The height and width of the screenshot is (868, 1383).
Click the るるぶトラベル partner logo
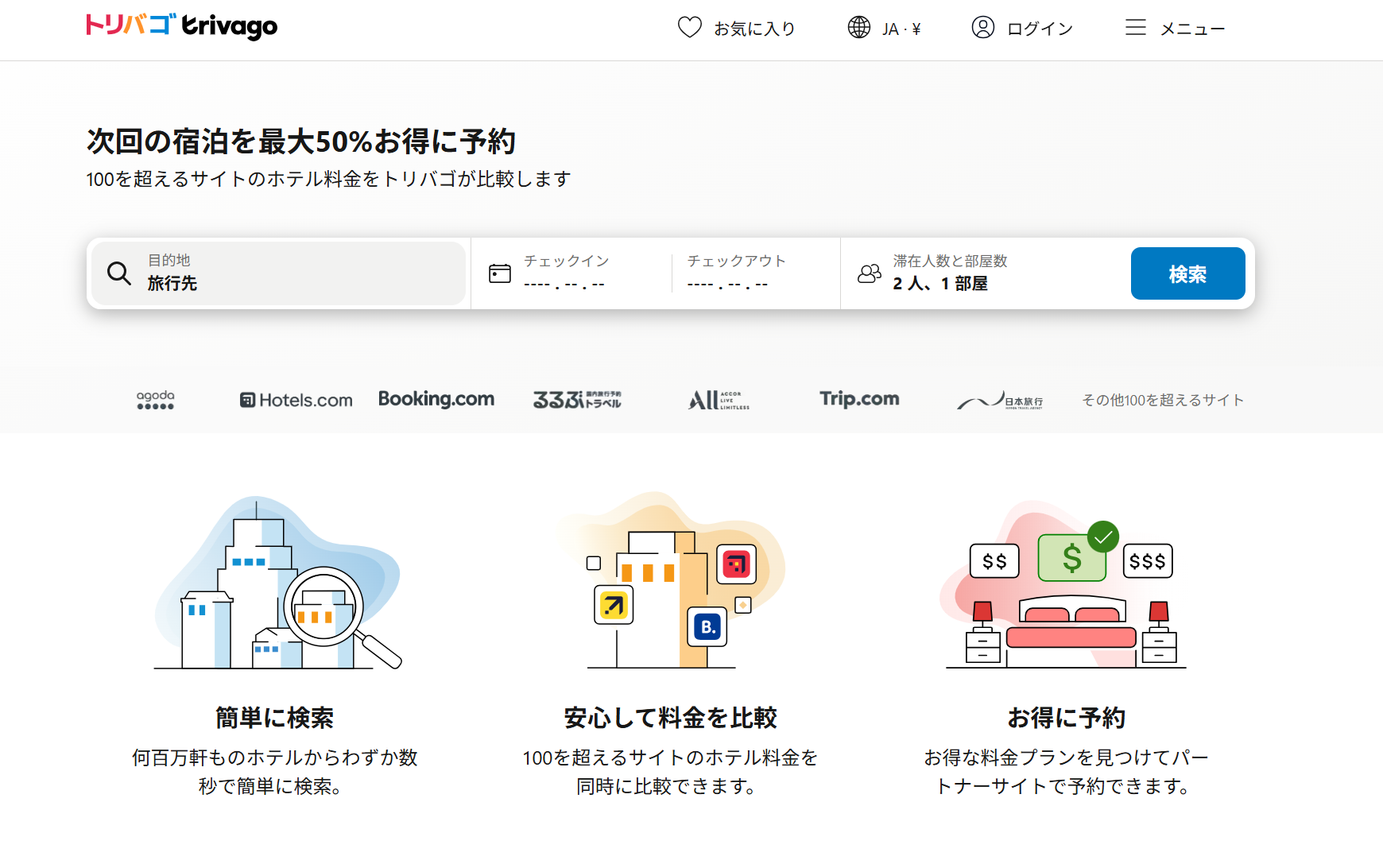(x=577, y=400)
